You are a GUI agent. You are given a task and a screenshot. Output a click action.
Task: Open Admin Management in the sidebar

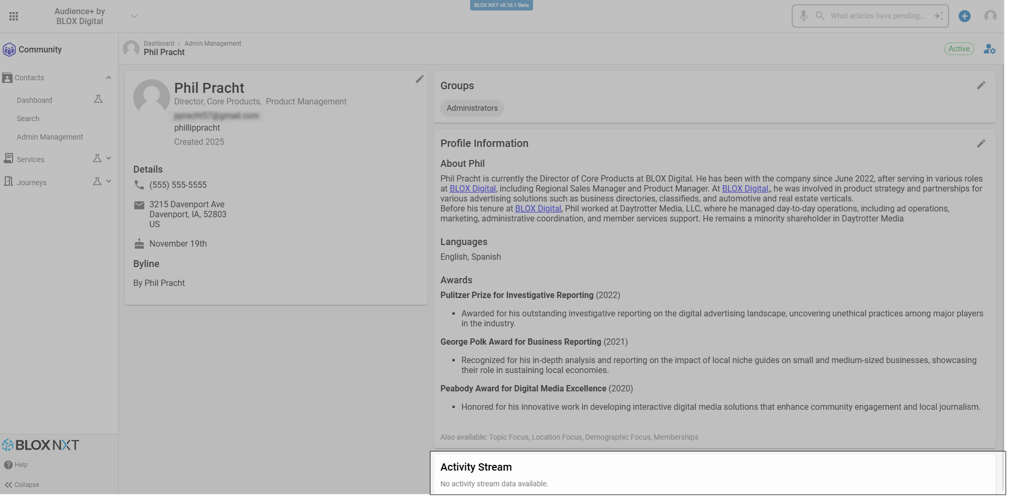click(50, 137)
